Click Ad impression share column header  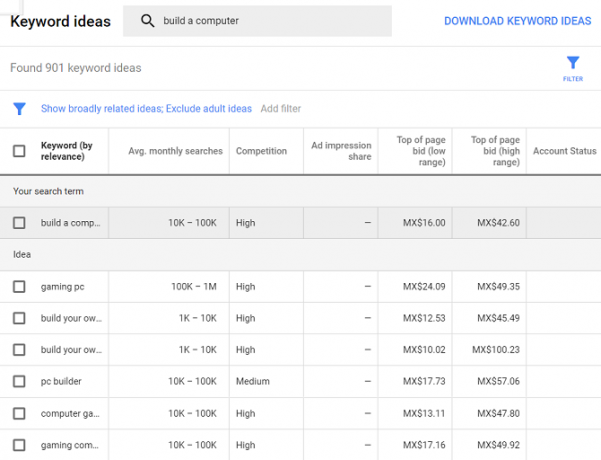tap(341, 151)
